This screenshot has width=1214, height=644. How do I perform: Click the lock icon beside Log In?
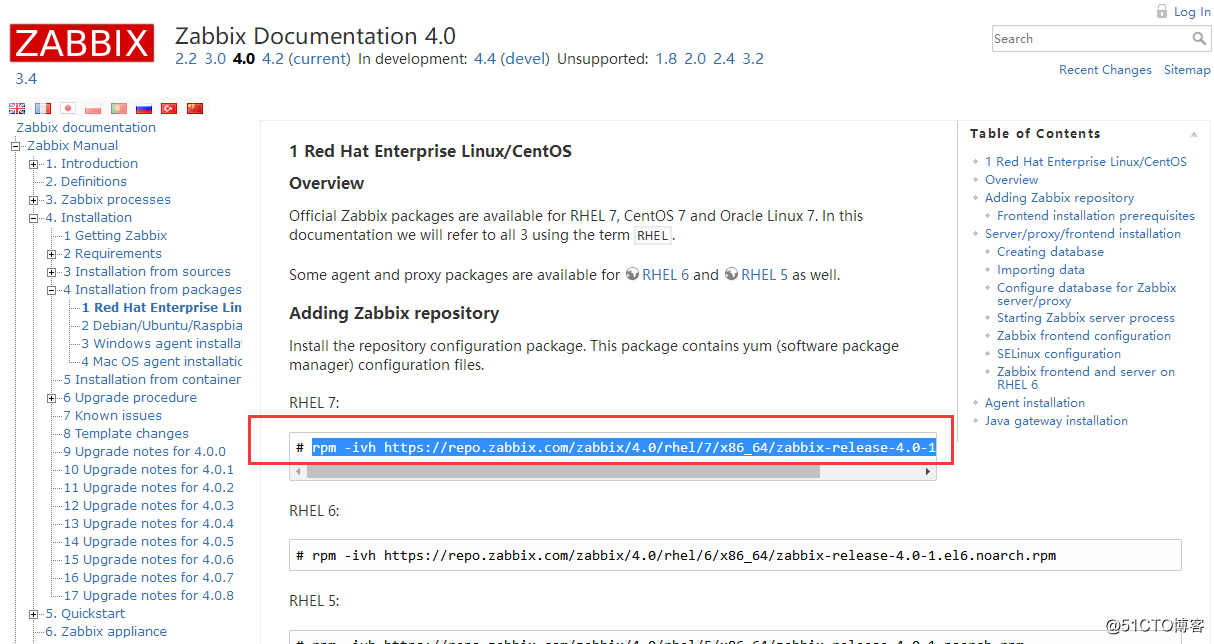point(1161,11)
